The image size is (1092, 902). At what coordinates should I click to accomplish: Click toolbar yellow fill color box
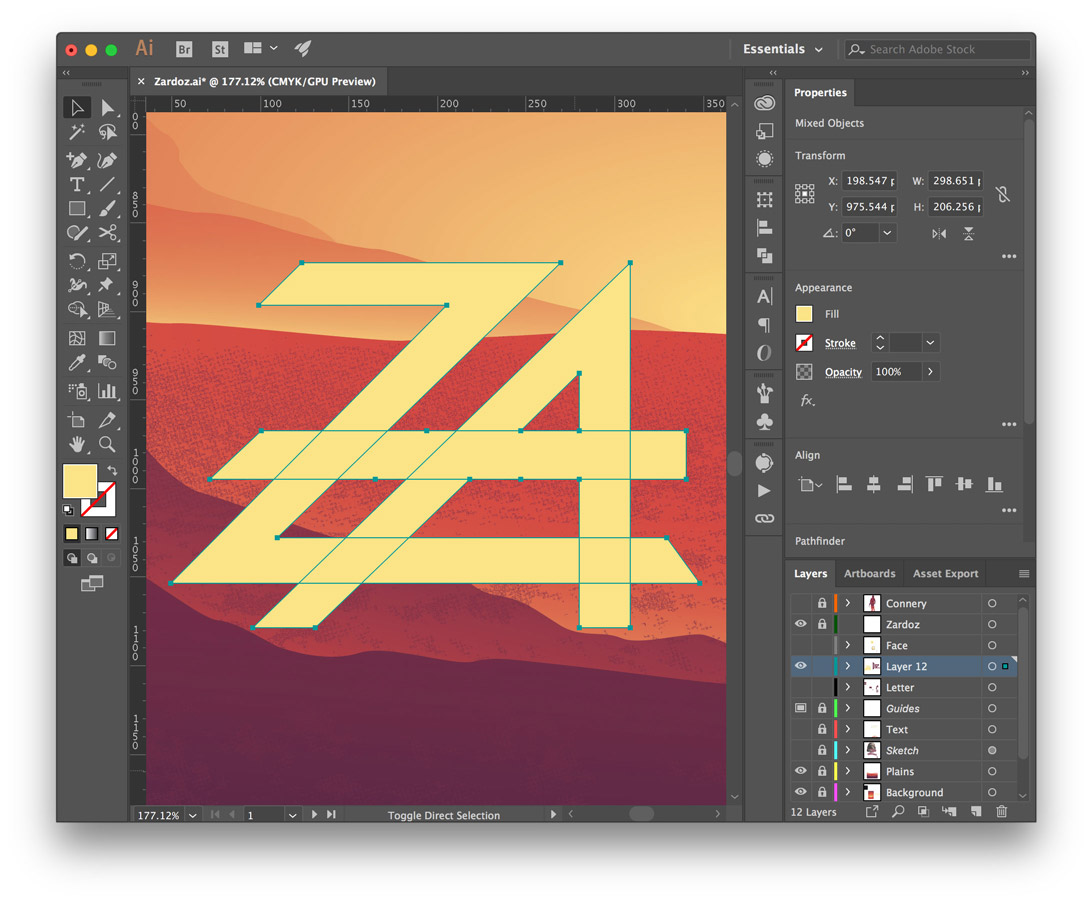[79, 481]
